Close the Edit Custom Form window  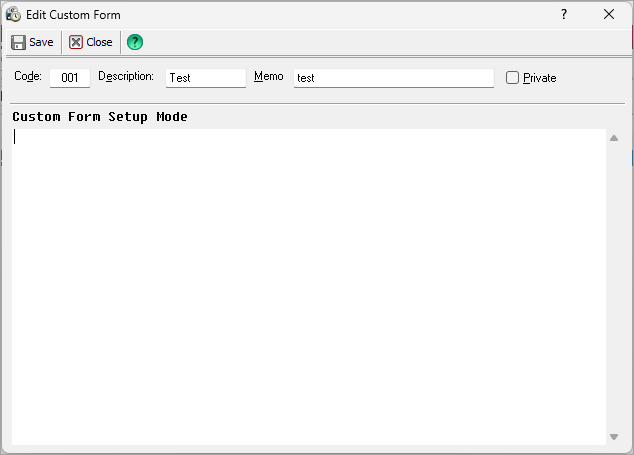609,15
